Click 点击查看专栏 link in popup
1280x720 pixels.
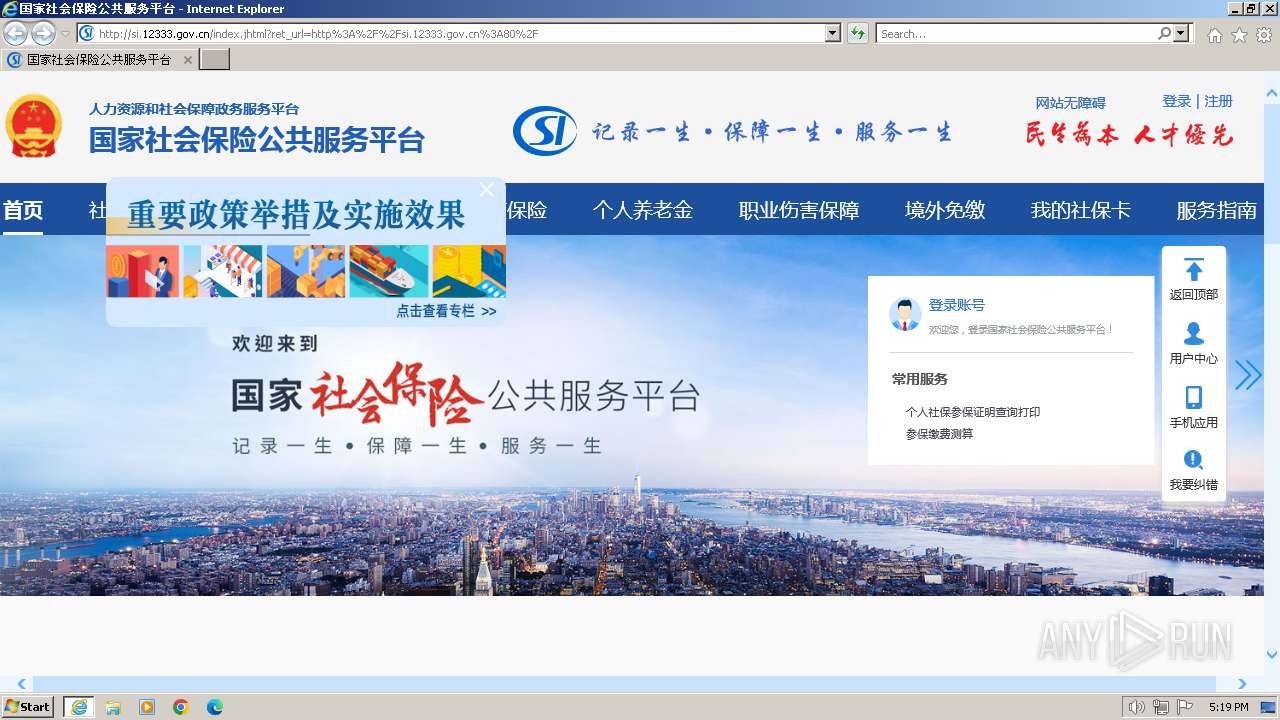point(446,311)
